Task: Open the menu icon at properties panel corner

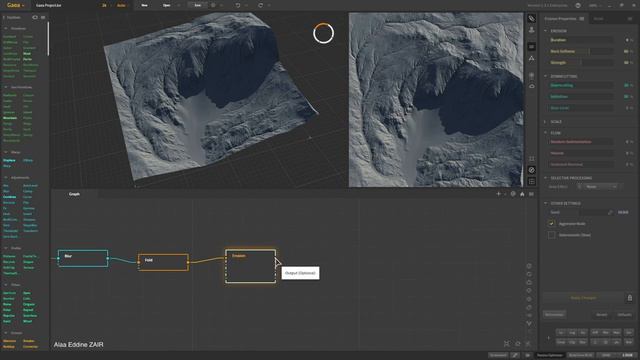Action: 630,19
